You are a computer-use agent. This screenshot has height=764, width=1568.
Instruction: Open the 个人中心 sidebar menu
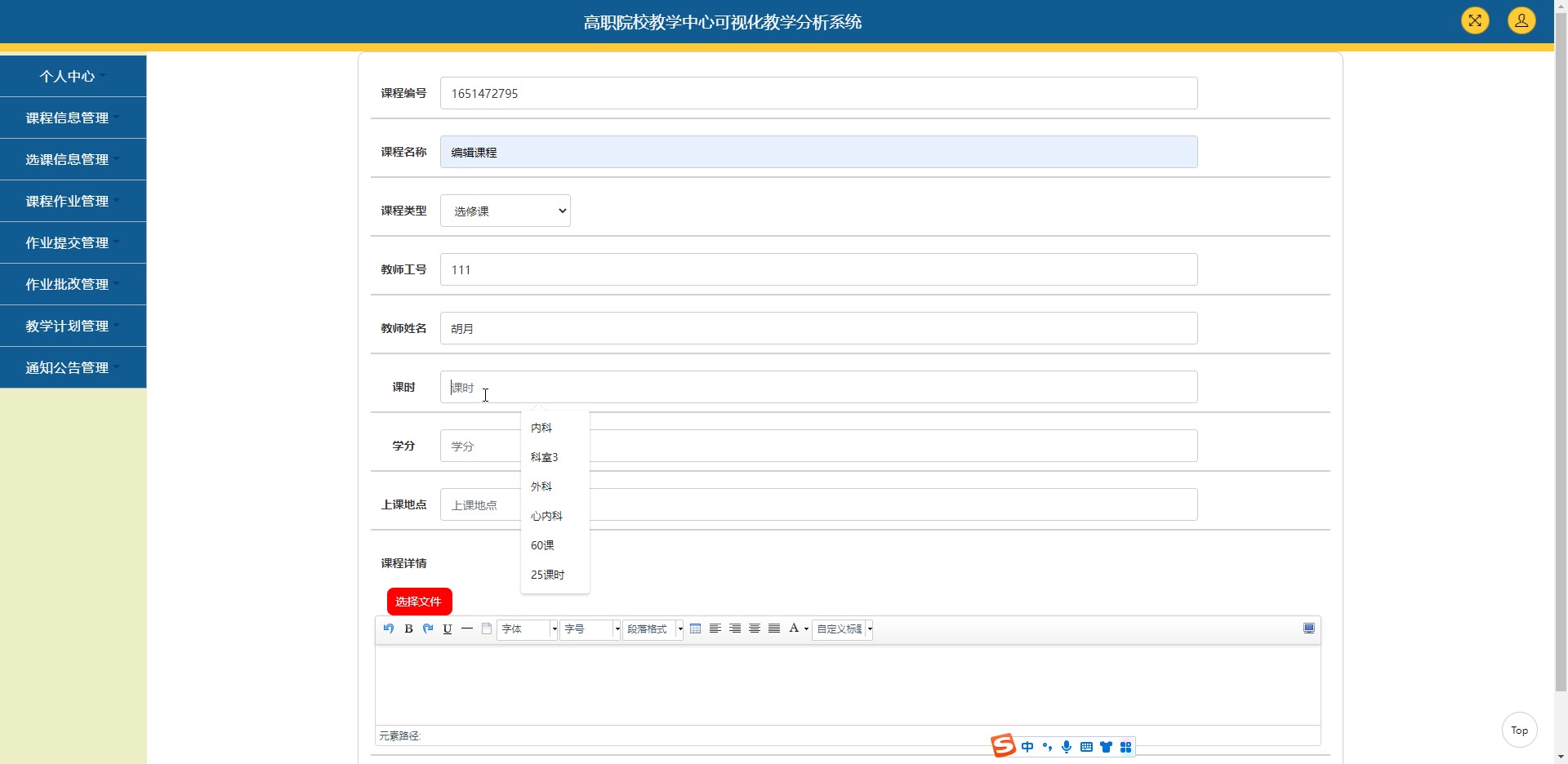point(73,76)
